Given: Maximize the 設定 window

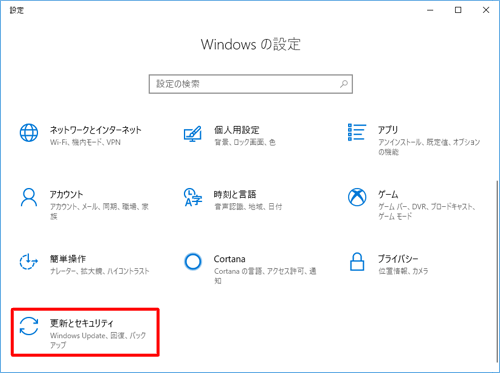Looking at the screenshot, I should (458, 10).
